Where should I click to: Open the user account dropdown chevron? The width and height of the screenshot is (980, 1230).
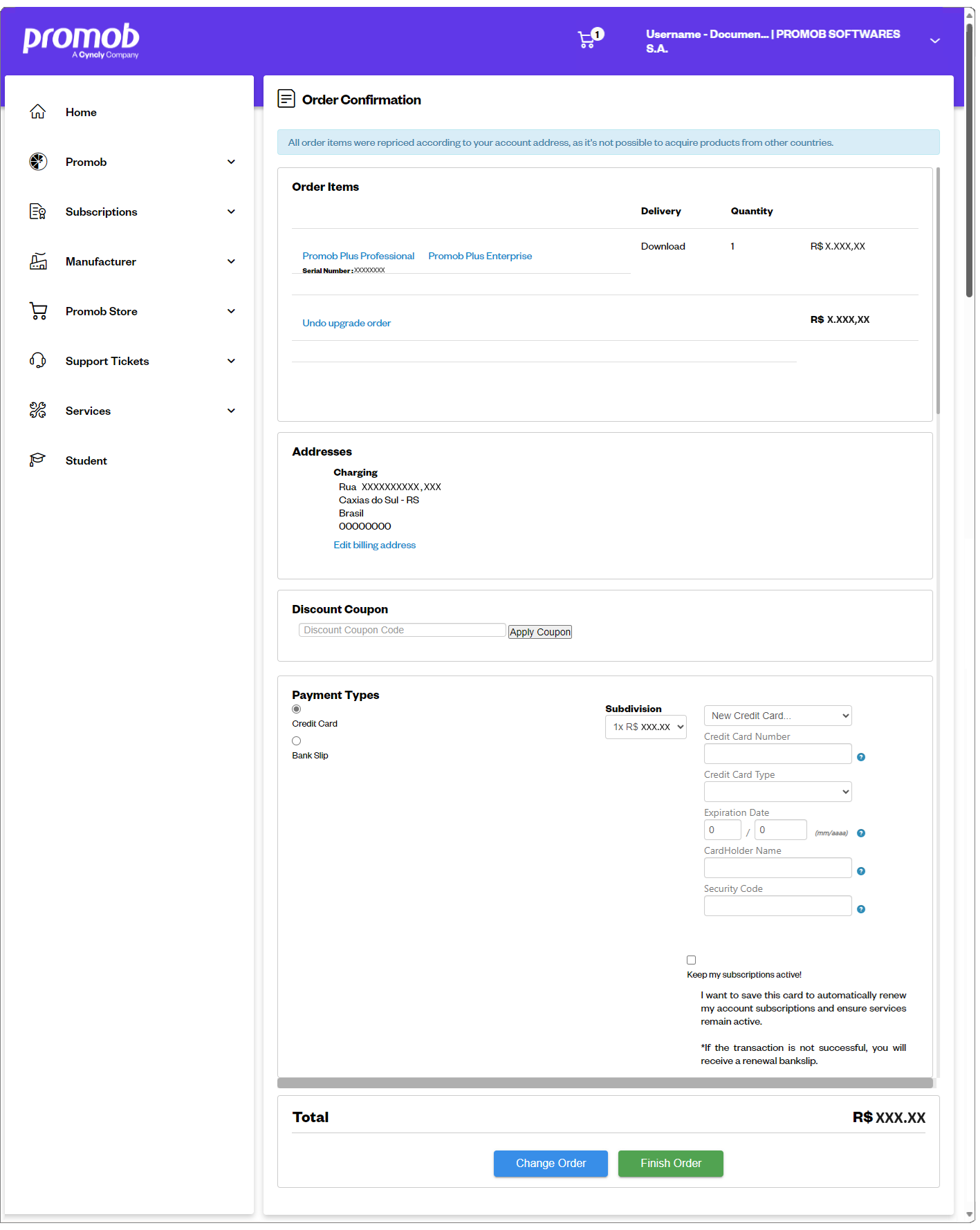coord(935,41)
